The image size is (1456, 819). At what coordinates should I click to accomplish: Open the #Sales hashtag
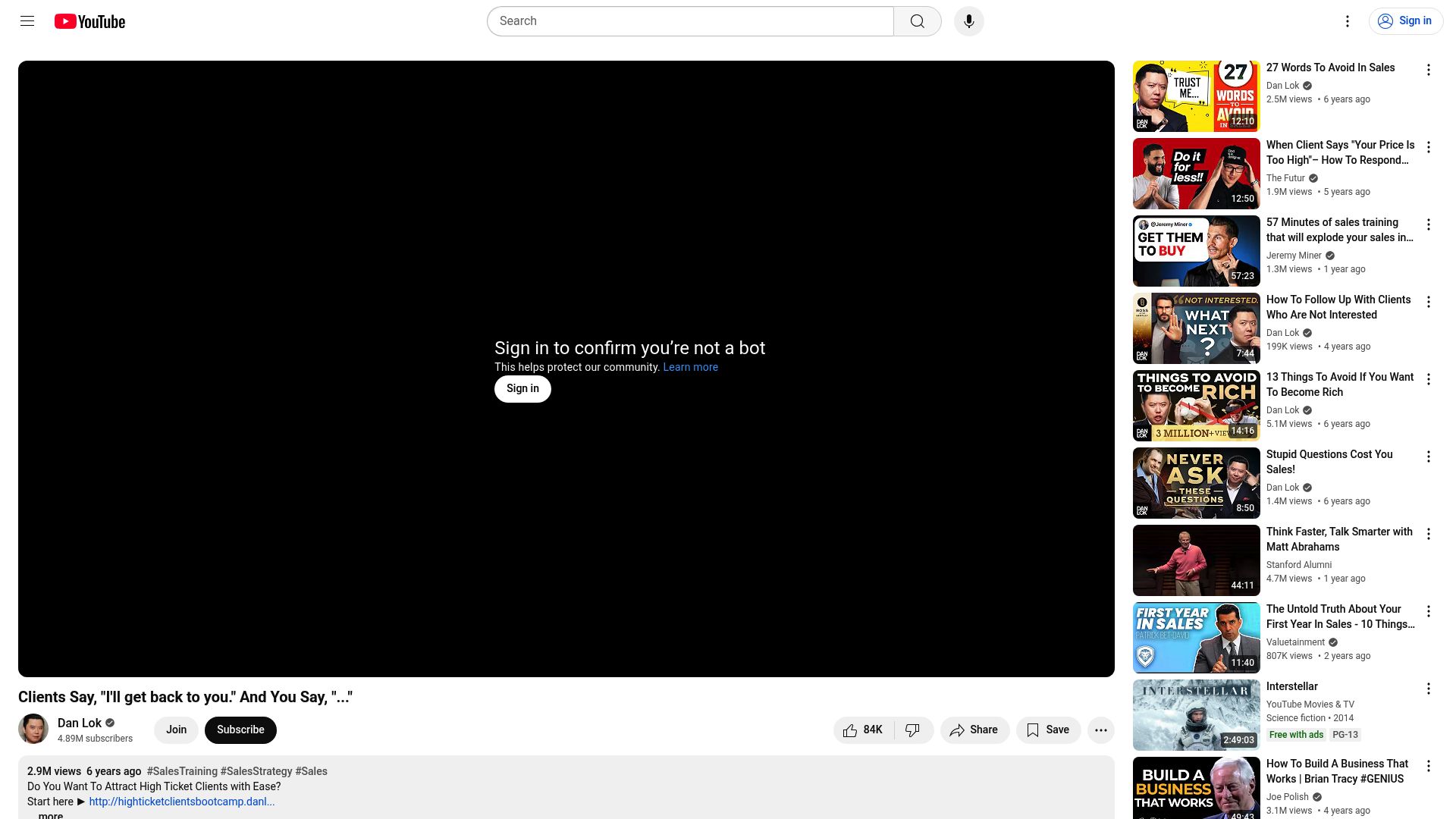[x=311, y=771]
